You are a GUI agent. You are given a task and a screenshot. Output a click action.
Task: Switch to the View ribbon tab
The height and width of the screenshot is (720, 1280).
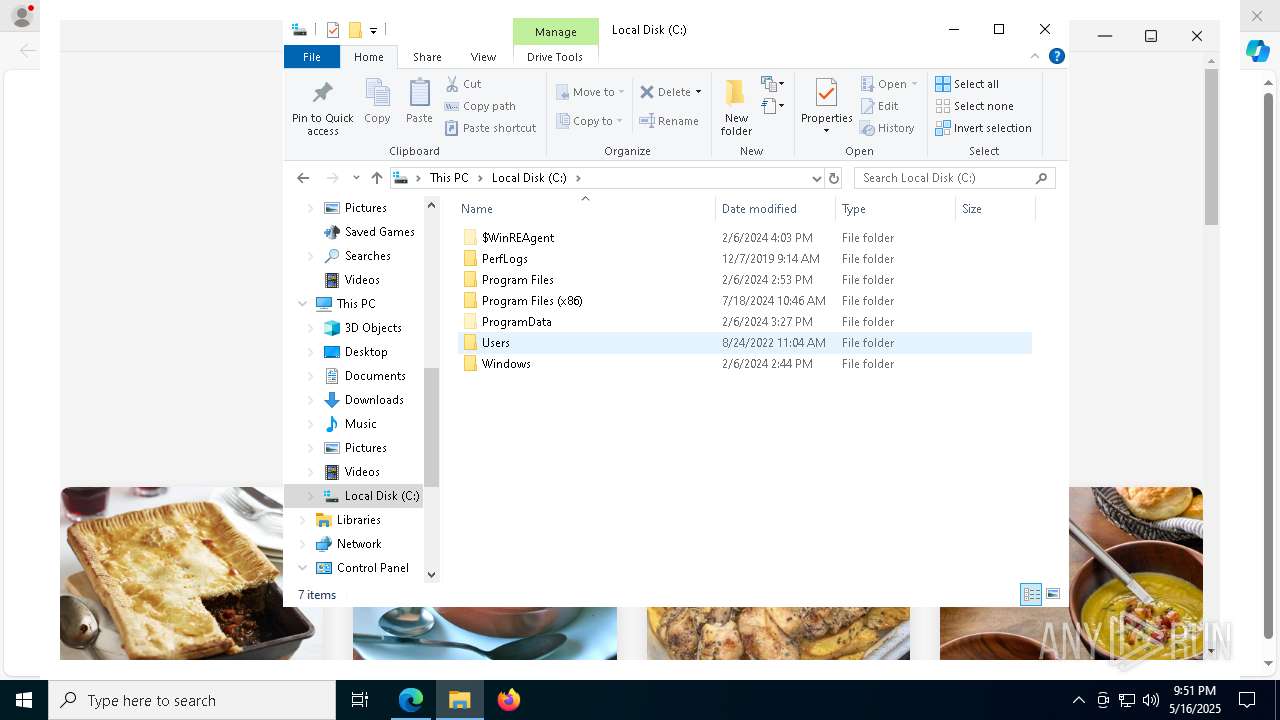coord(483,57)
